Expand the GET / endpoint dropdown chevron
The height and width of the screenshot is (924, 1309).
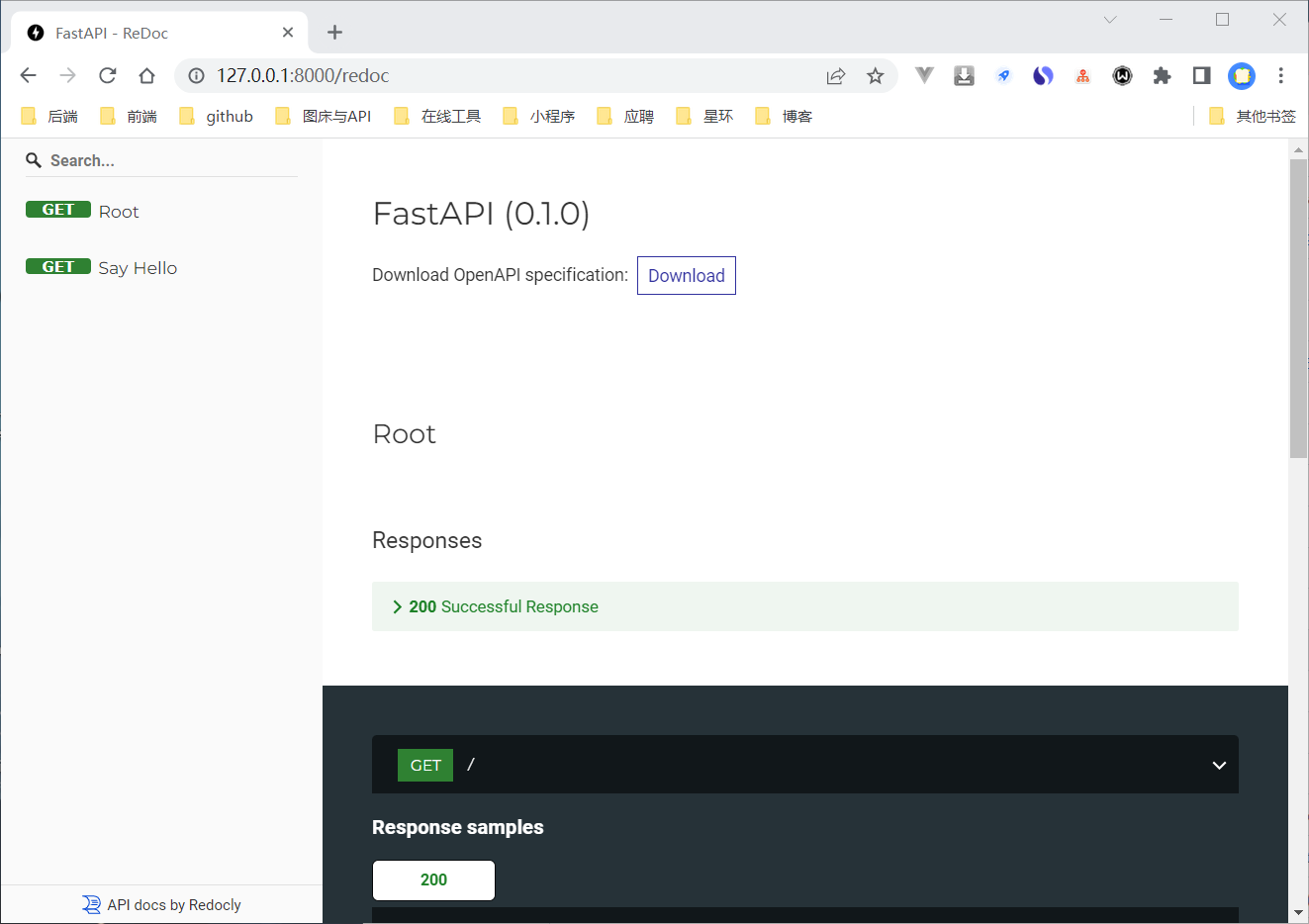pos(1219,765)
